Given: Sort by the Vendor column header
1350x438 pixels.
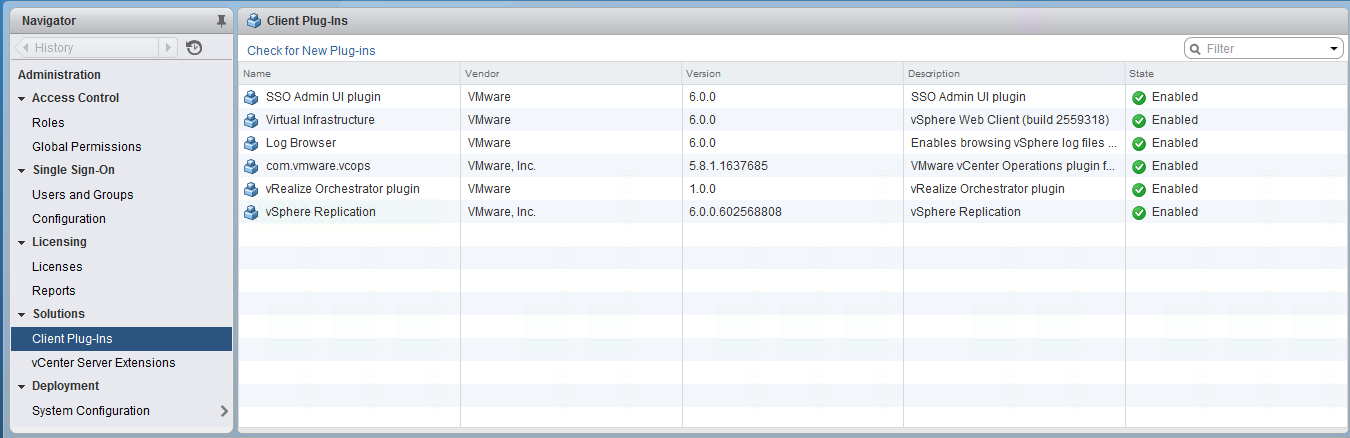Looking at the screenshot, I should point(571,74).
